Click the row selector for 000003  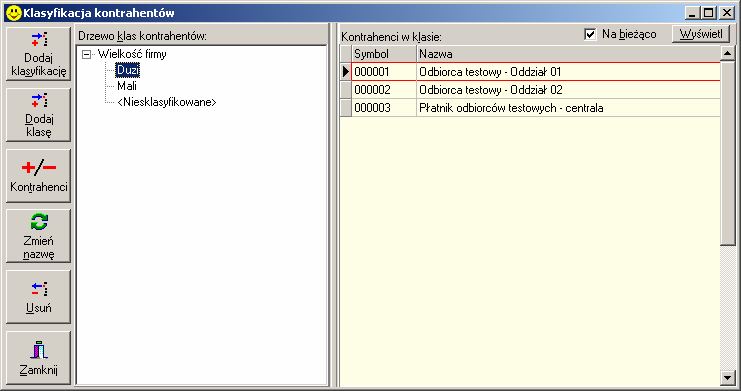(x=345, y=108)
